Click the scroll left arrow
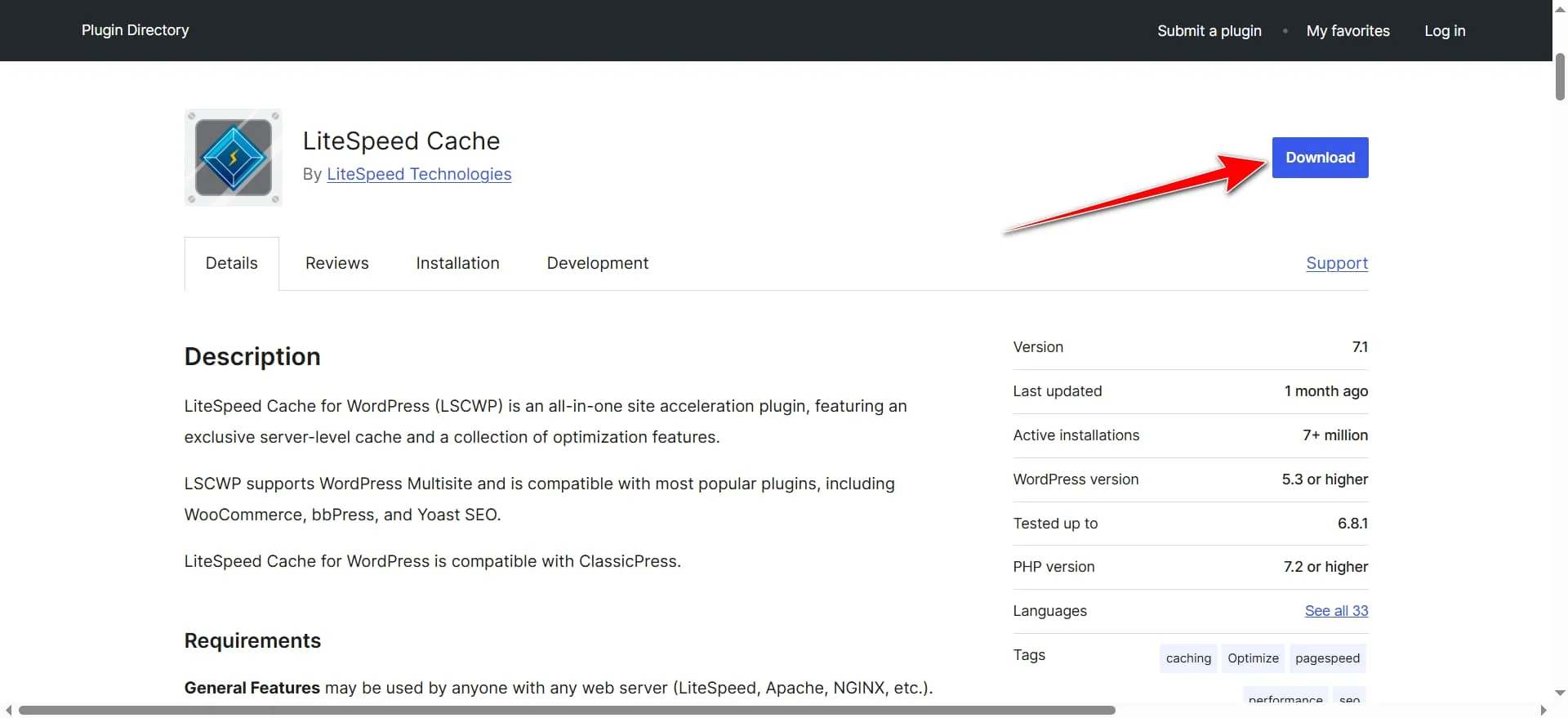1568x718 pixels. 8,710
